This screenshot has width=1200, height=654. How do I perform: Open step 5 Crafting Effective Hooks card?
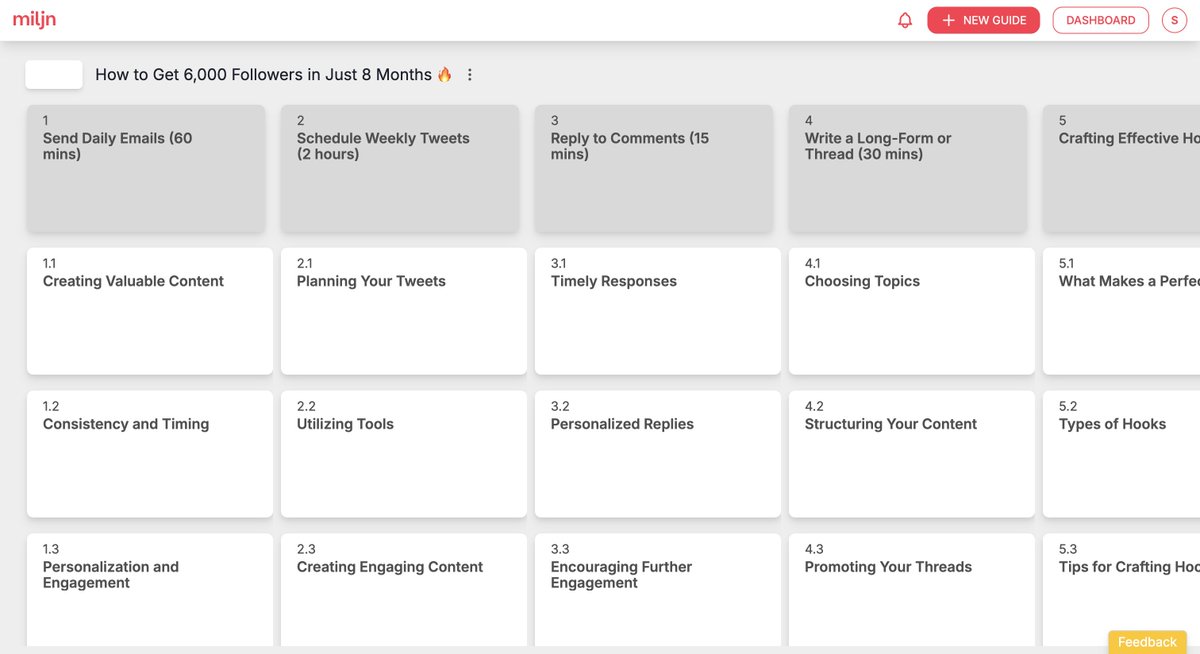1121,169
